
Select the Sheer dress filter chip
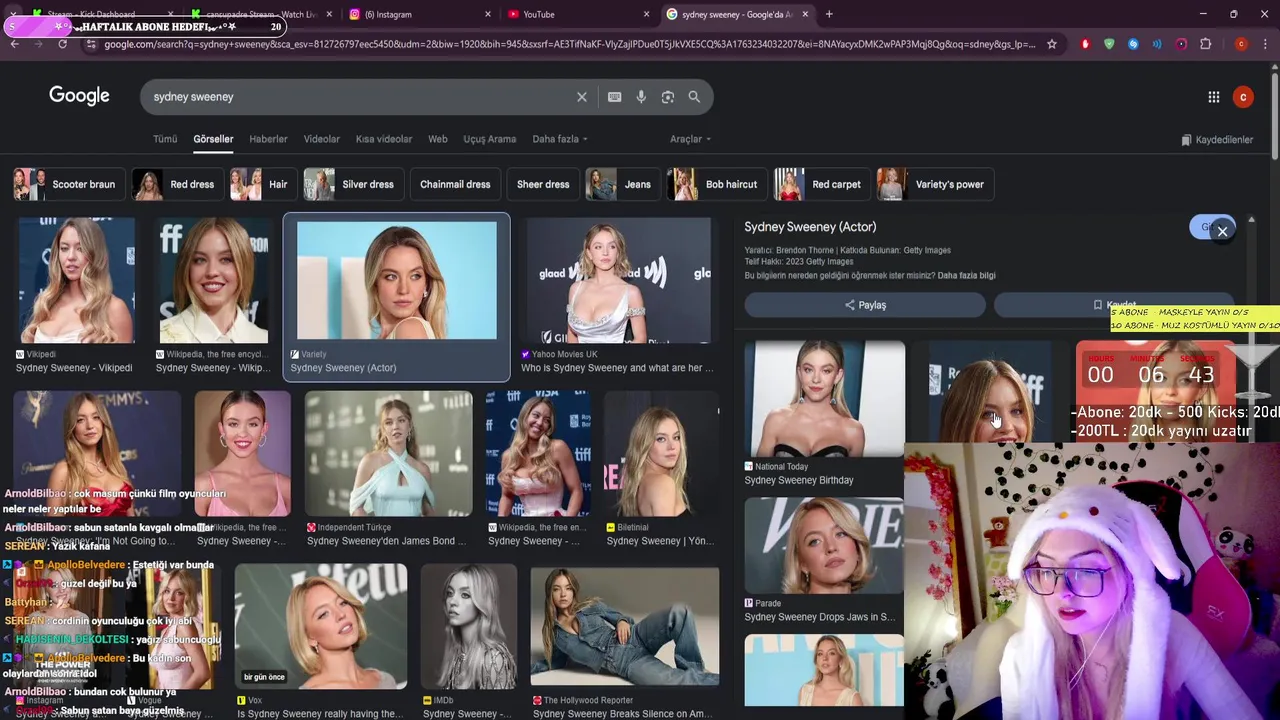[x=543, y=184]
